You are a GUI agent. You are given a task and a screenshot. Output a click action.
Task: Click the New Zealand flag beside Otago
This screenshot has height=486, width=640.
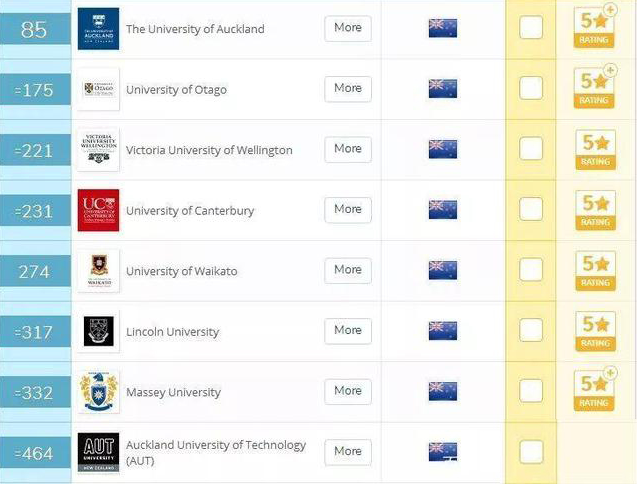click(442, 89)
